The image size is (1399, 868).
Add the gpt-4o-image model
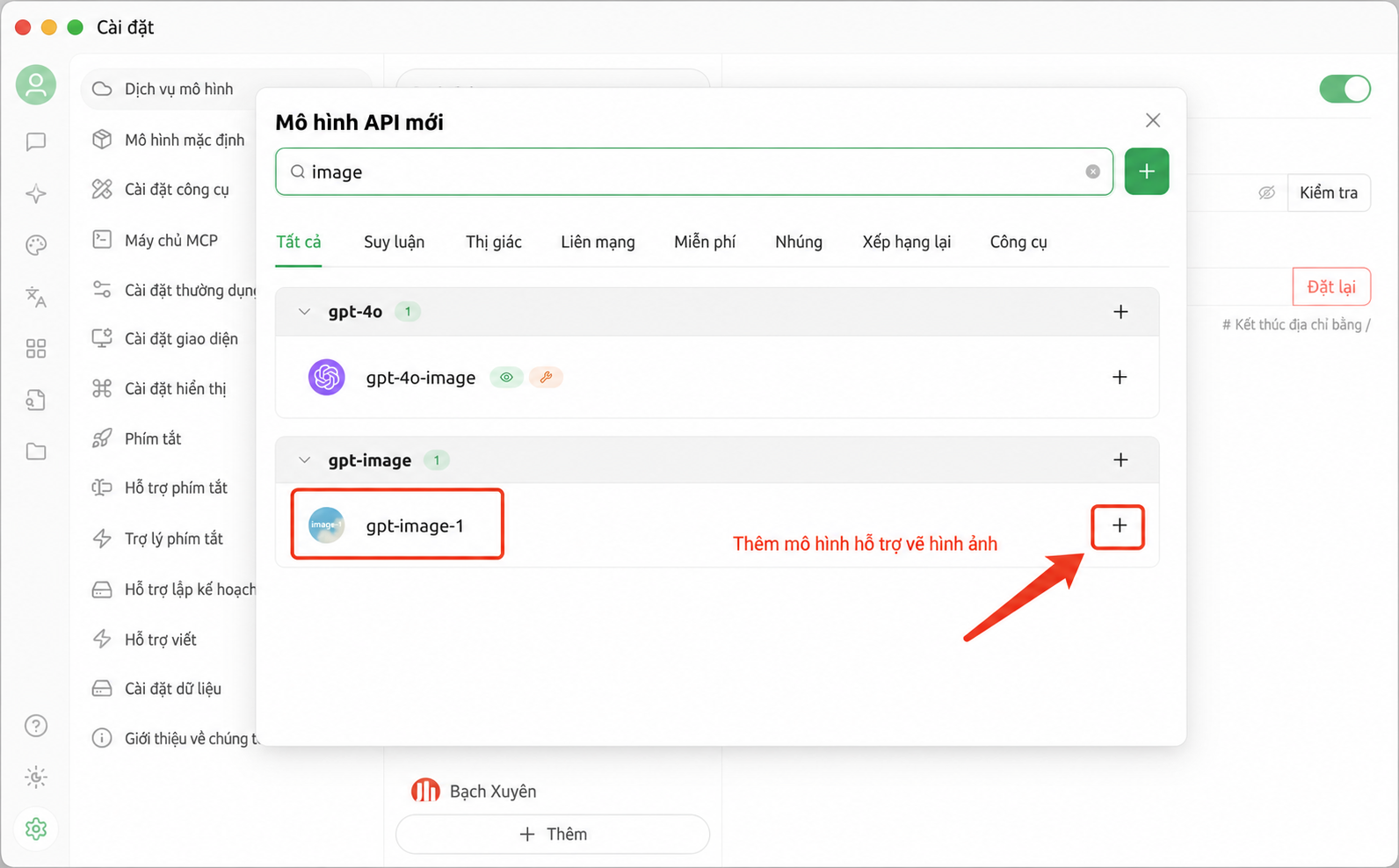(1120, 377)
